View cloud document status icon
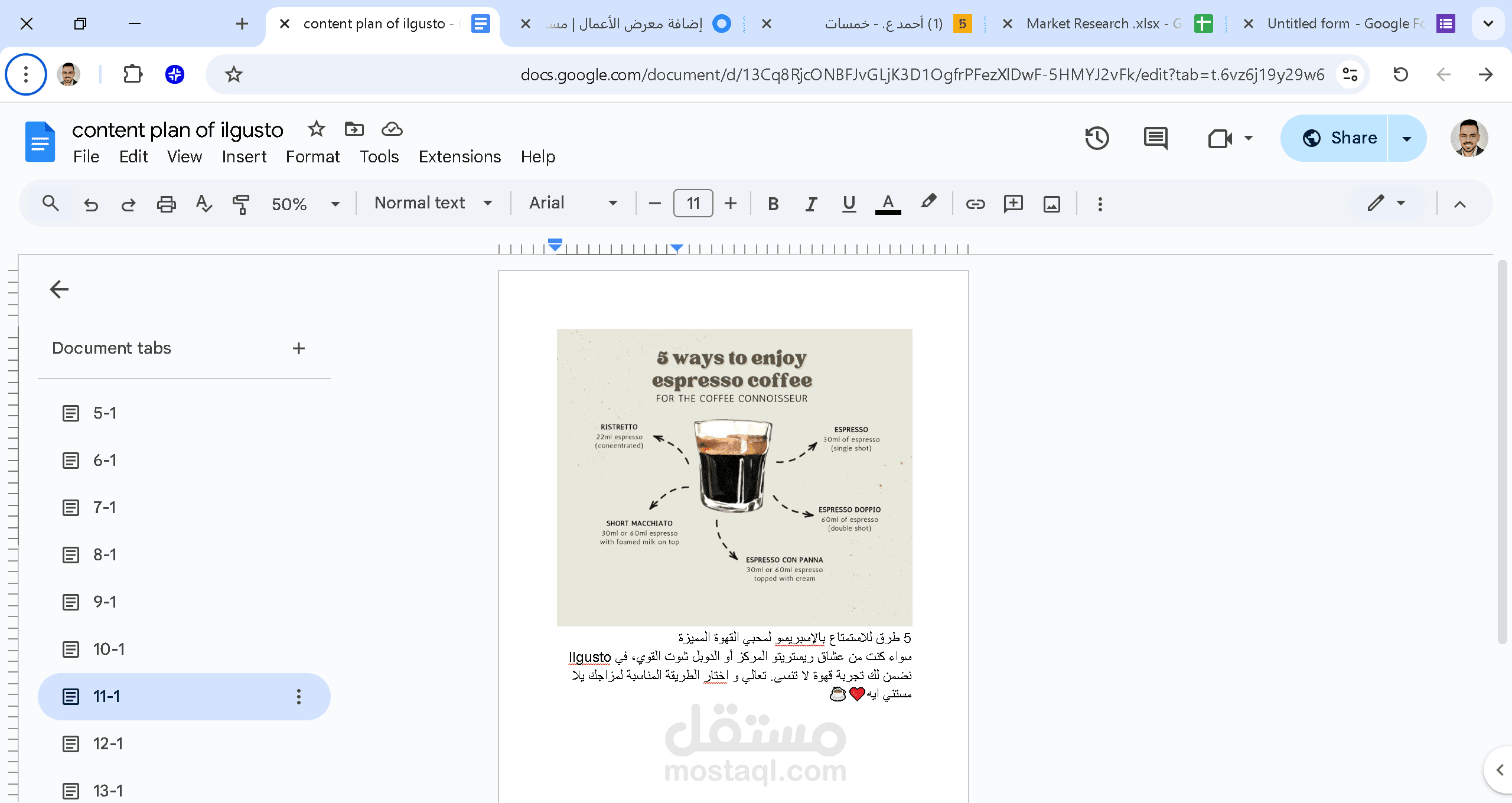The width and height of the screenshot is (1512, 803). pos(392,129)
